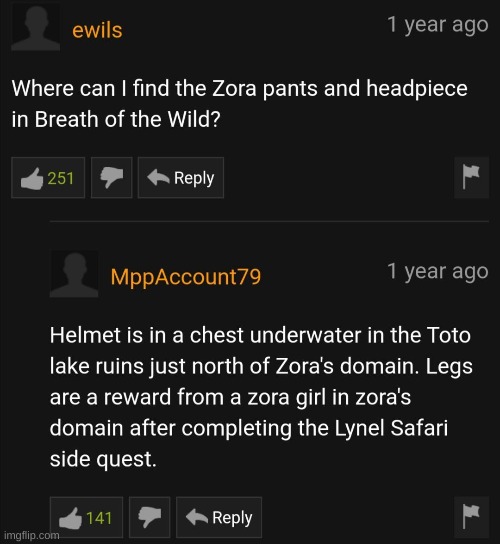500x544 pixels.
Task: Click the 141 like count
Action: [99, 518]
